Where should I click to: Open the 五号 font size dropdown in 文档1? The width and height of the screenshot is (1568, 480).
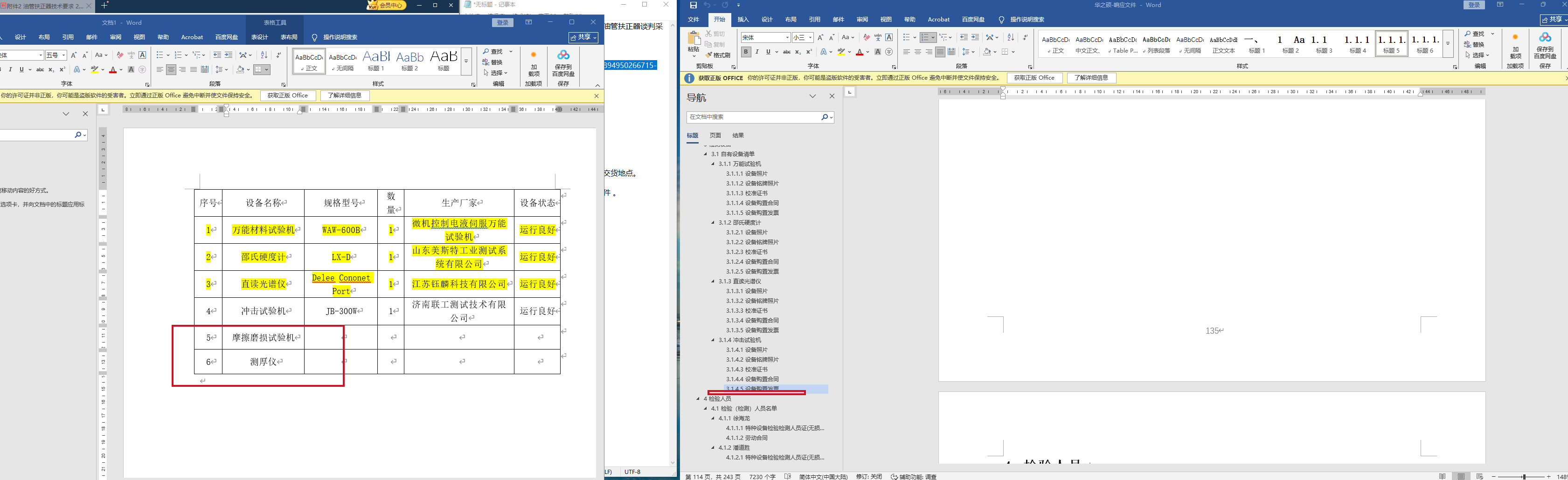pos(64,55)
